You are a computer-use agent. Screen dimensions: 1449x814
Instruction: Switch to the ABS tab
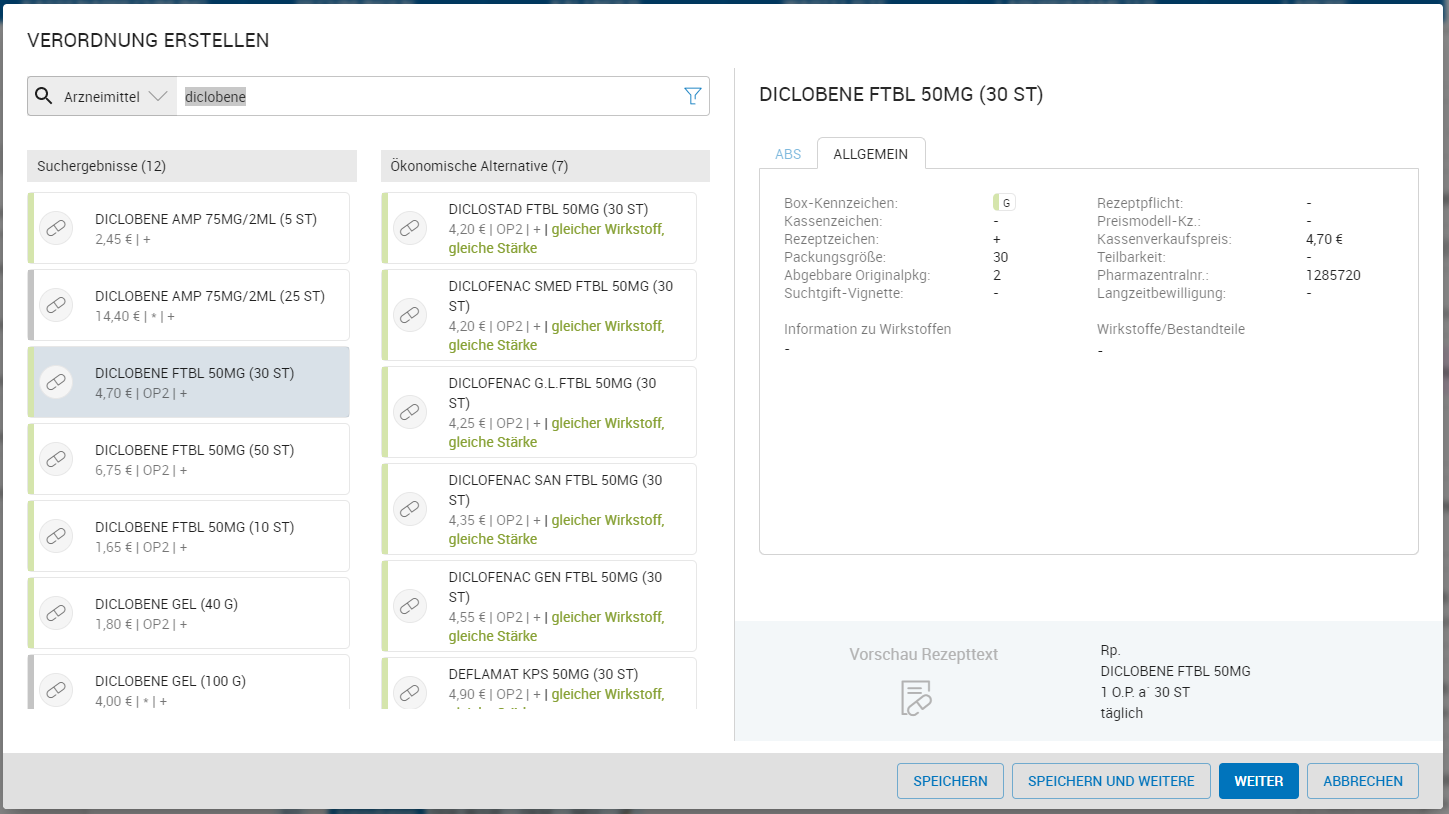point(788,154)
